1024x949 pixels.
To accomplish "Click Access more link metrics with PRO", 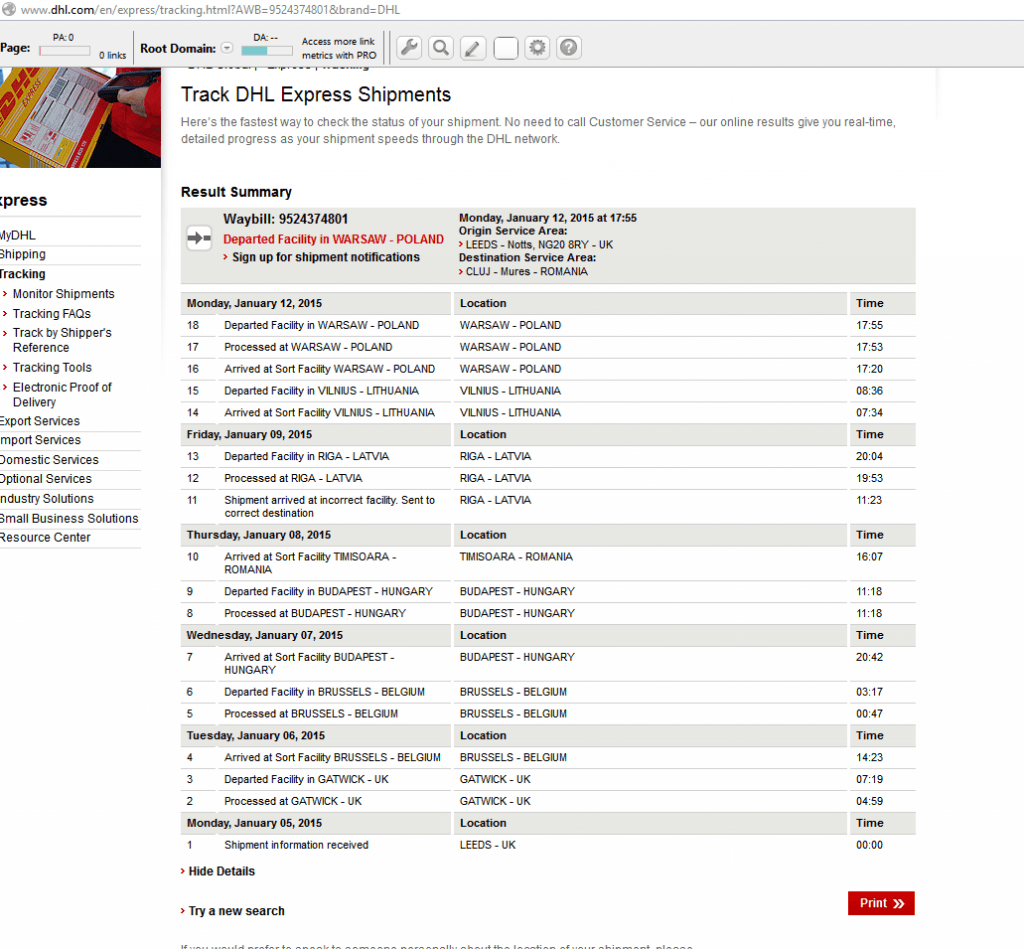I will [x=339, y=49].
